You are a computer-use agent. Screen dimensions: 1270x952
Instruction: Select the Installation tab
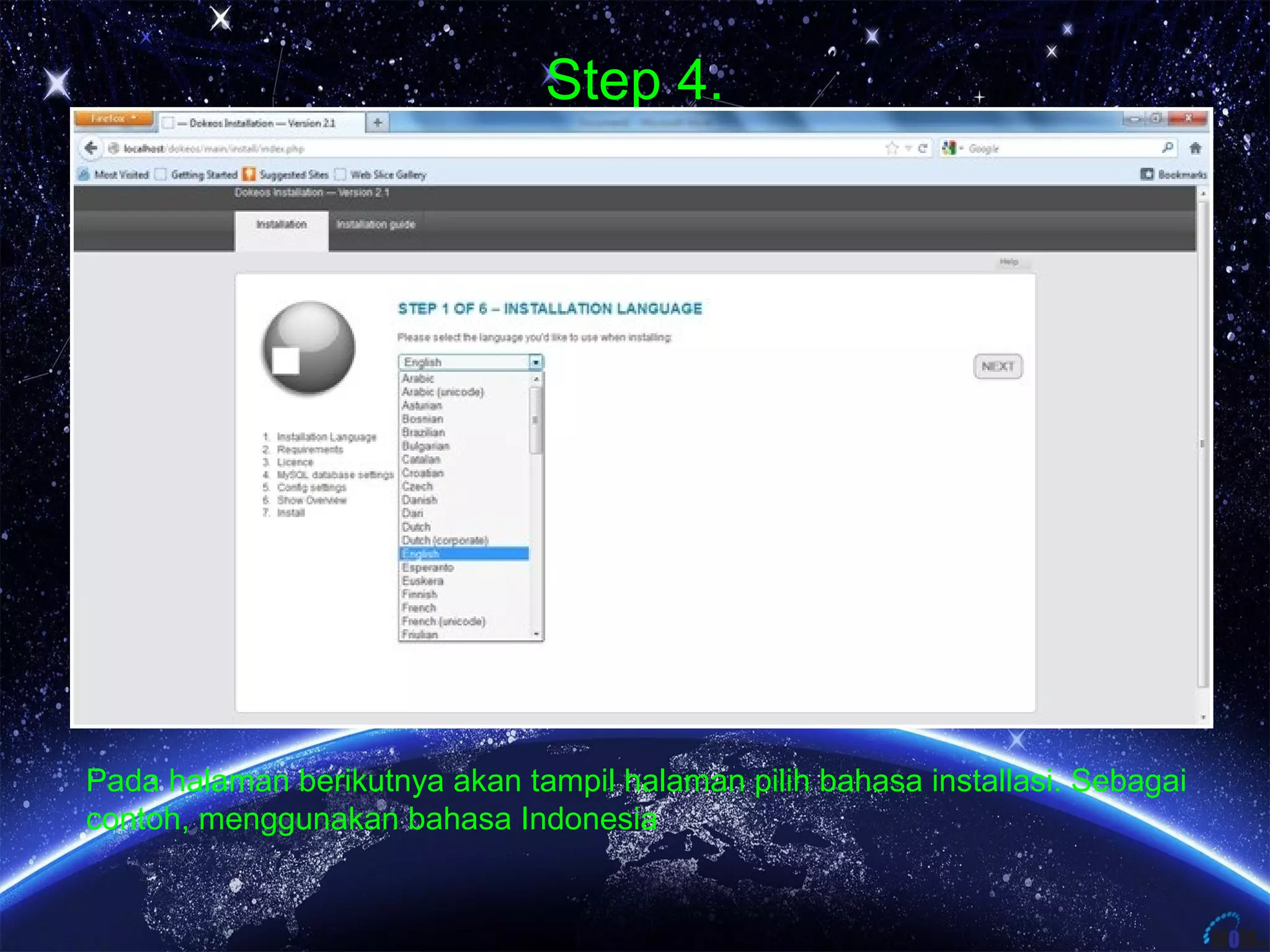pyautogui.click(x=281, y=224)
